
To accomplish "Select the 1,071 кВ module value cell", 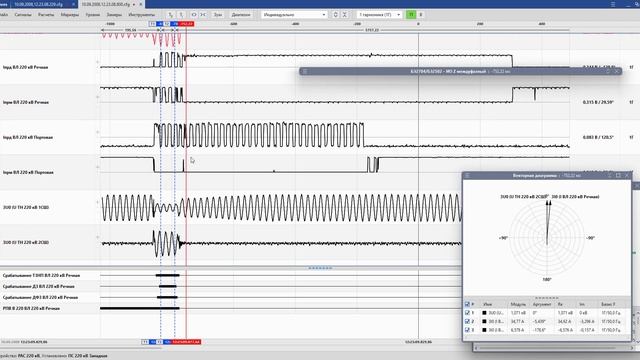I will (518, 313).
